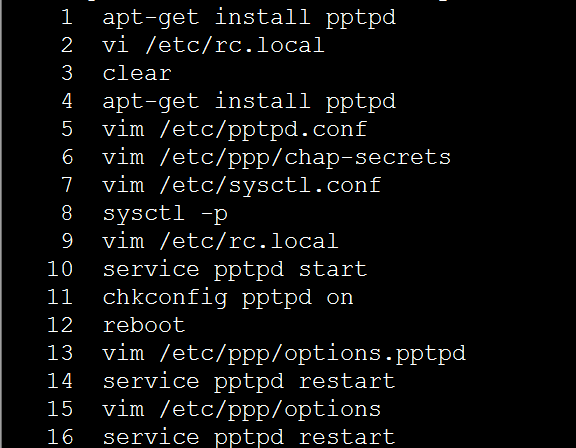
Task: Click history line 1 apt-get install pptpd
Action: pyautogui.click(x=249, y=18)
